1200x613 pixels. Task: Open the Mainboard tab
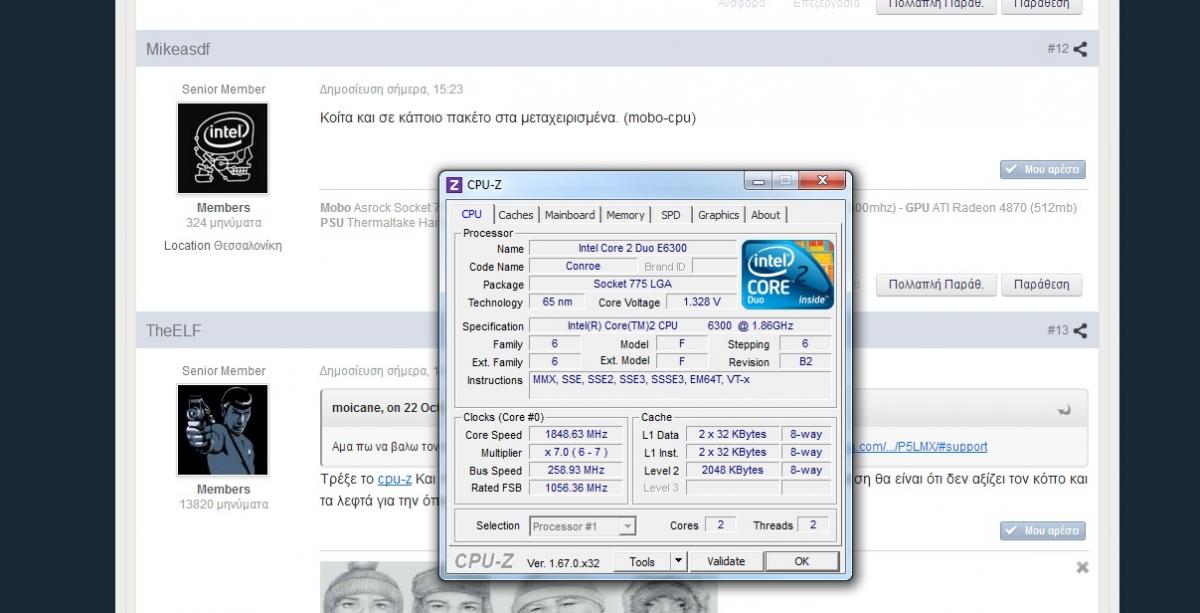coord(570,215)
